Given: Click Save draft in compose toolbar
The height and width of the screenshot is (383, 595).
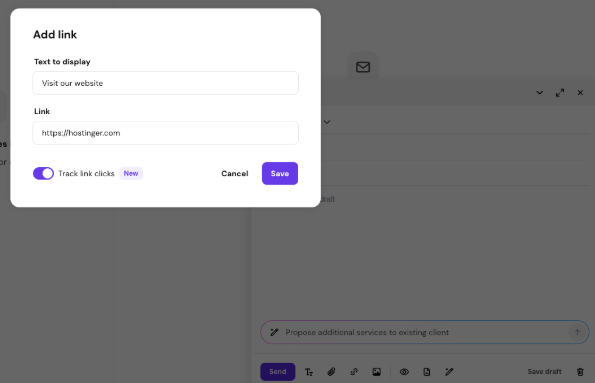Looking at the screenshot, I should click(x=544, y=372).
